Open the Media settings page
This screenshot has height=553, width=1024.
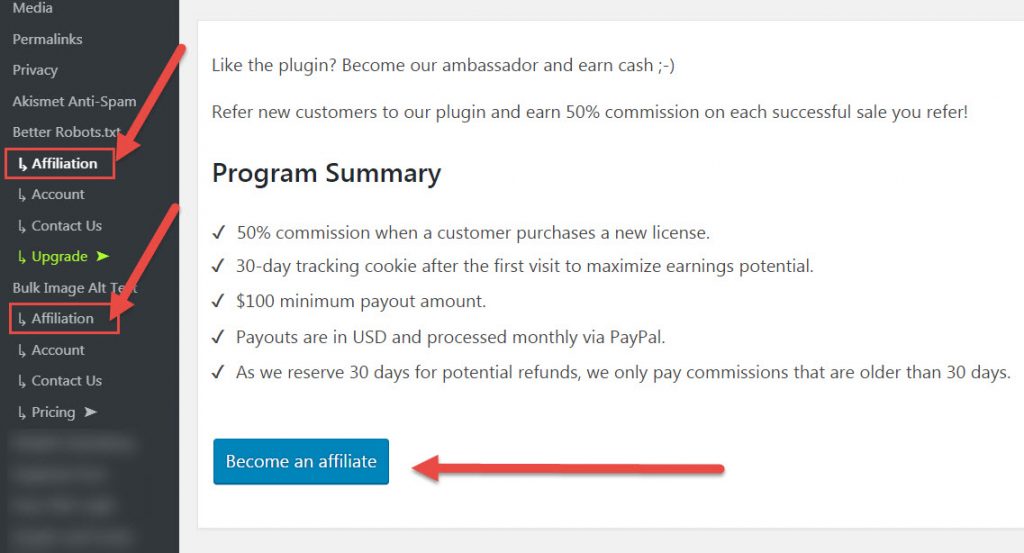[33, 8]
